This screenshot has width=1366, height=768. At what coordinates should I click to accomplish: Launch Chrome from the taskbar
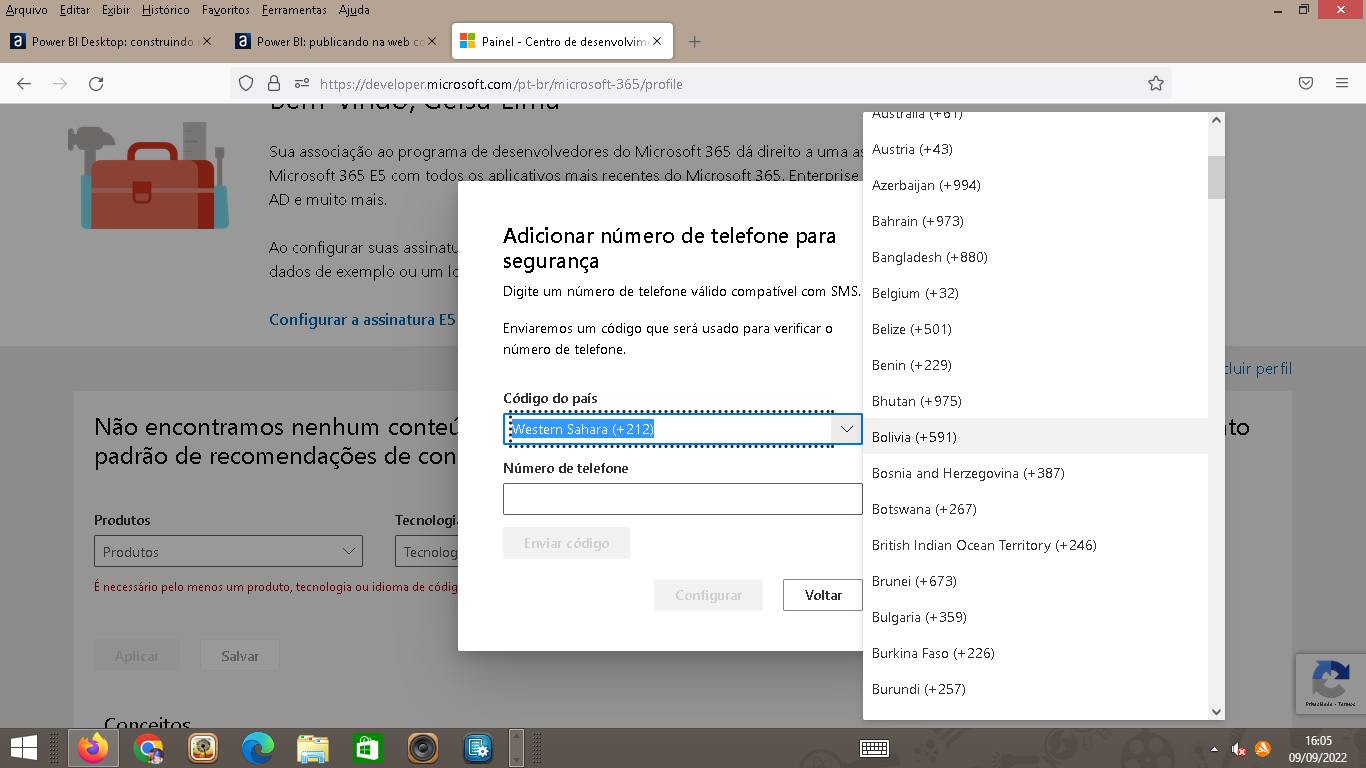(149, 748)
